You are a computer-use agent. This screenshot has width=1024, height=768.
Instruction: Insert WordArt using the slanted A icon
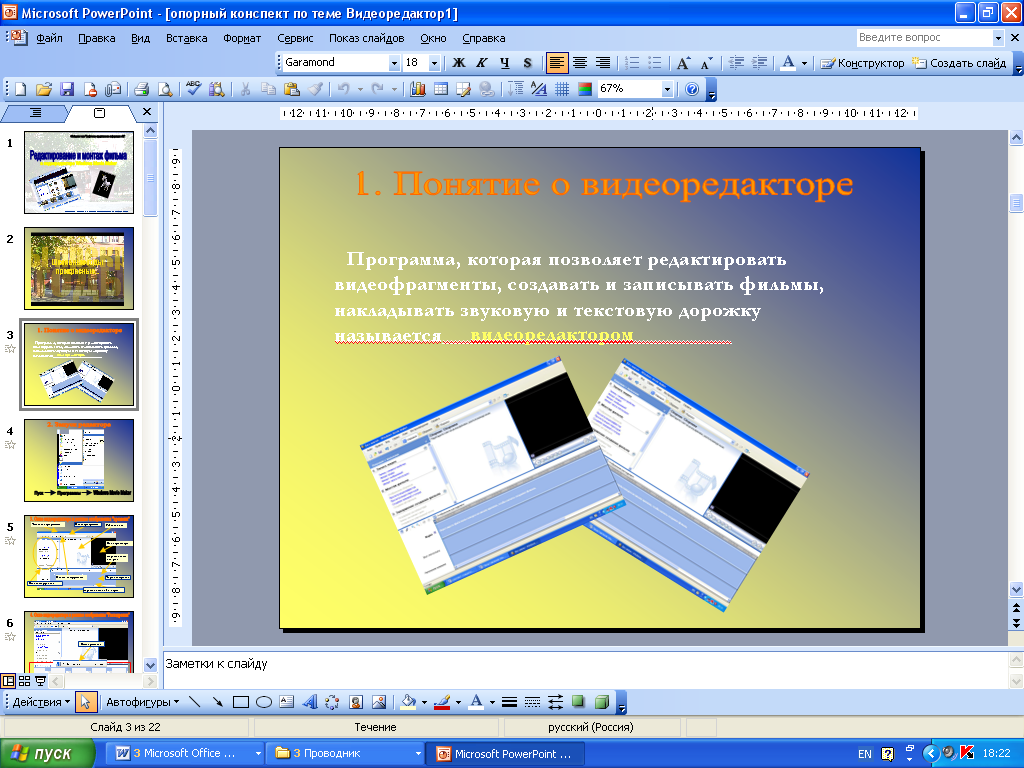(x=310, y=702)
